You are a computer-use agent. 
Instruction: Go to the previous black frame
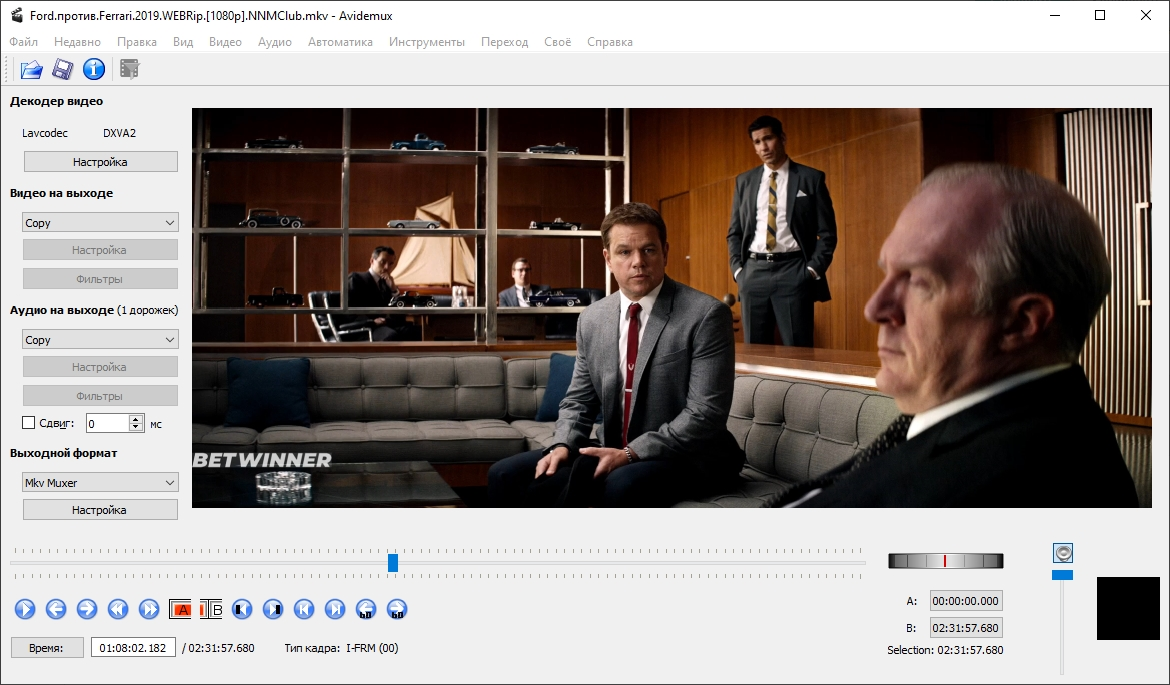[242, 610]
